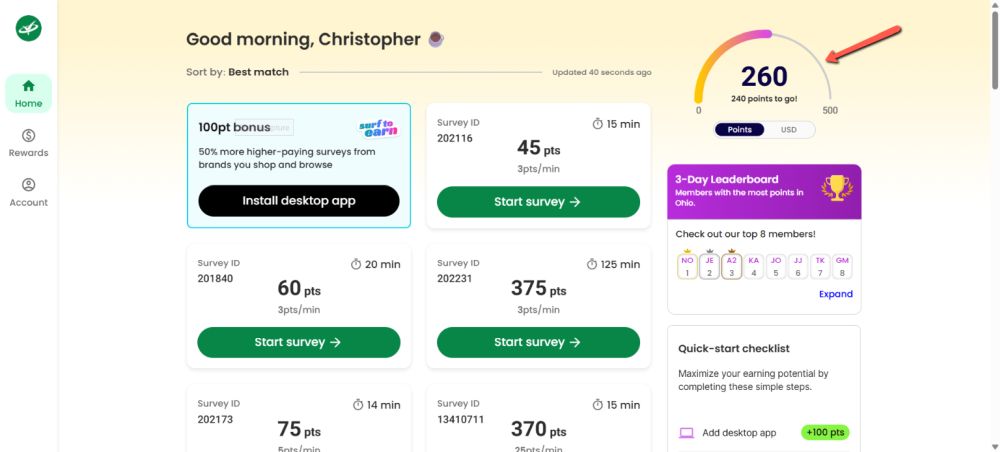Screen dimensions: 1000x452
Task: Click the 260 points progress gauge
Action: tap(764, 76)
